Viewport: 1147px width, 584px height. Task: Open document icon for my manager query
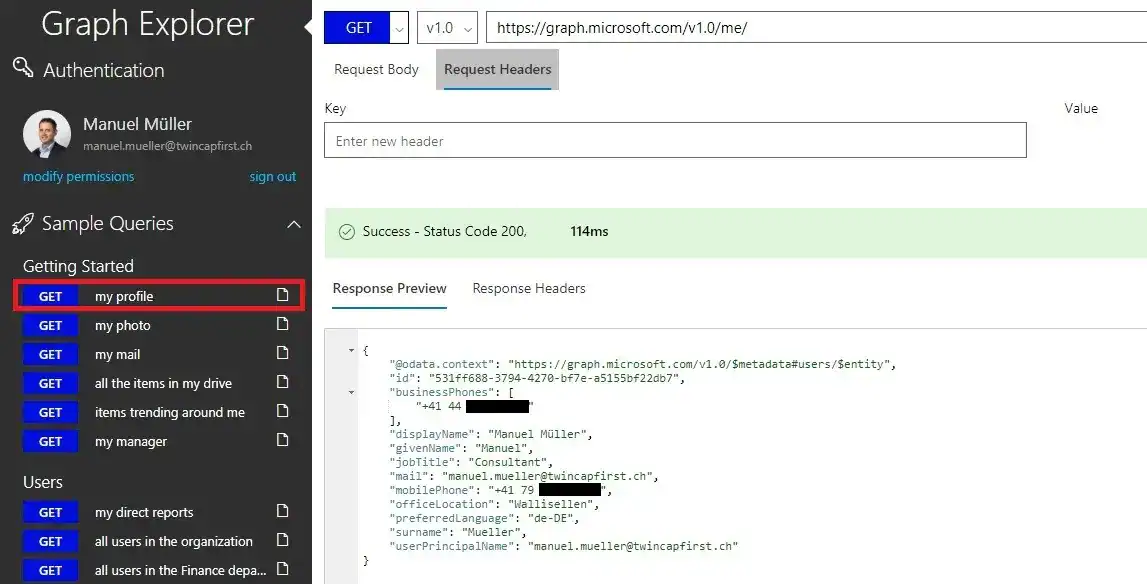tap(282, 440)
